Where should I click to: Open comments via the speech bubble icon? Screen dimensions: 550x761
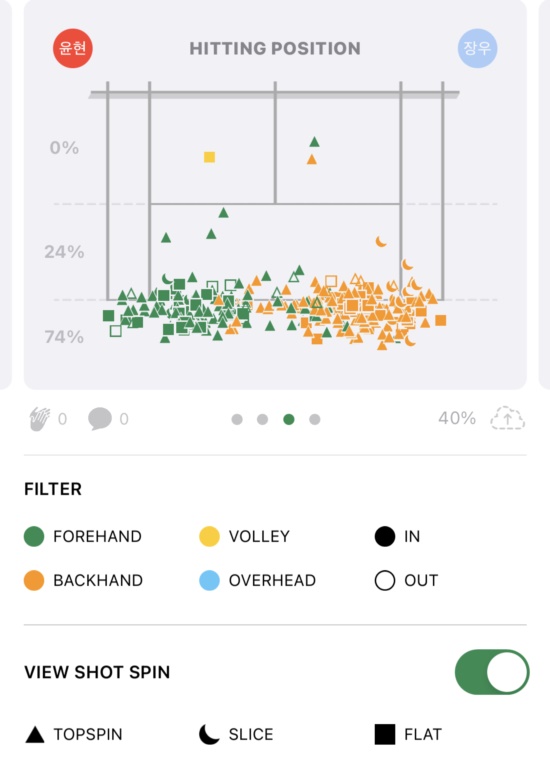(100, 419)
